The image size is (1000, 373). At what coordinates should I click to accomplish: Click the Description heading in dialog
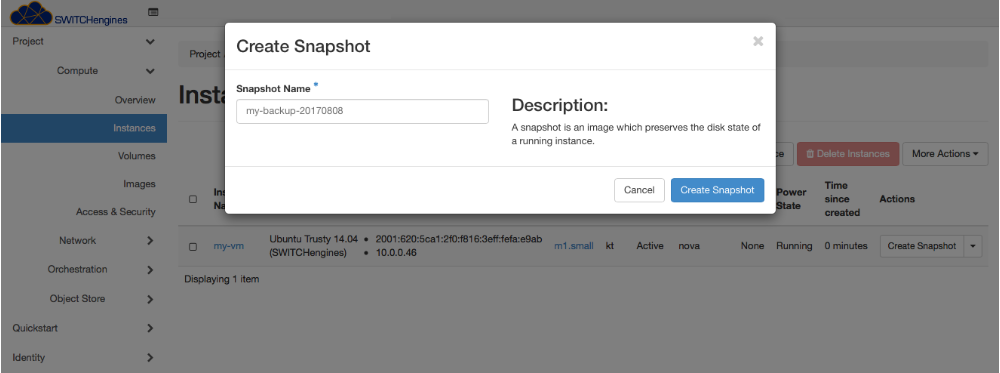560,105
